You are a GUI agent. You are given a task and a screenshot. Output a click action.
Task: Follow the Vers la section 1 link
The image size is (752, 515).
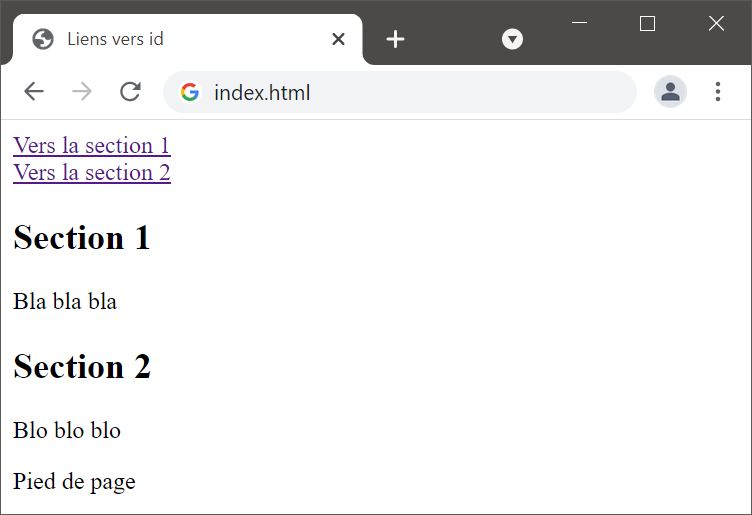(x=92, y=145)
